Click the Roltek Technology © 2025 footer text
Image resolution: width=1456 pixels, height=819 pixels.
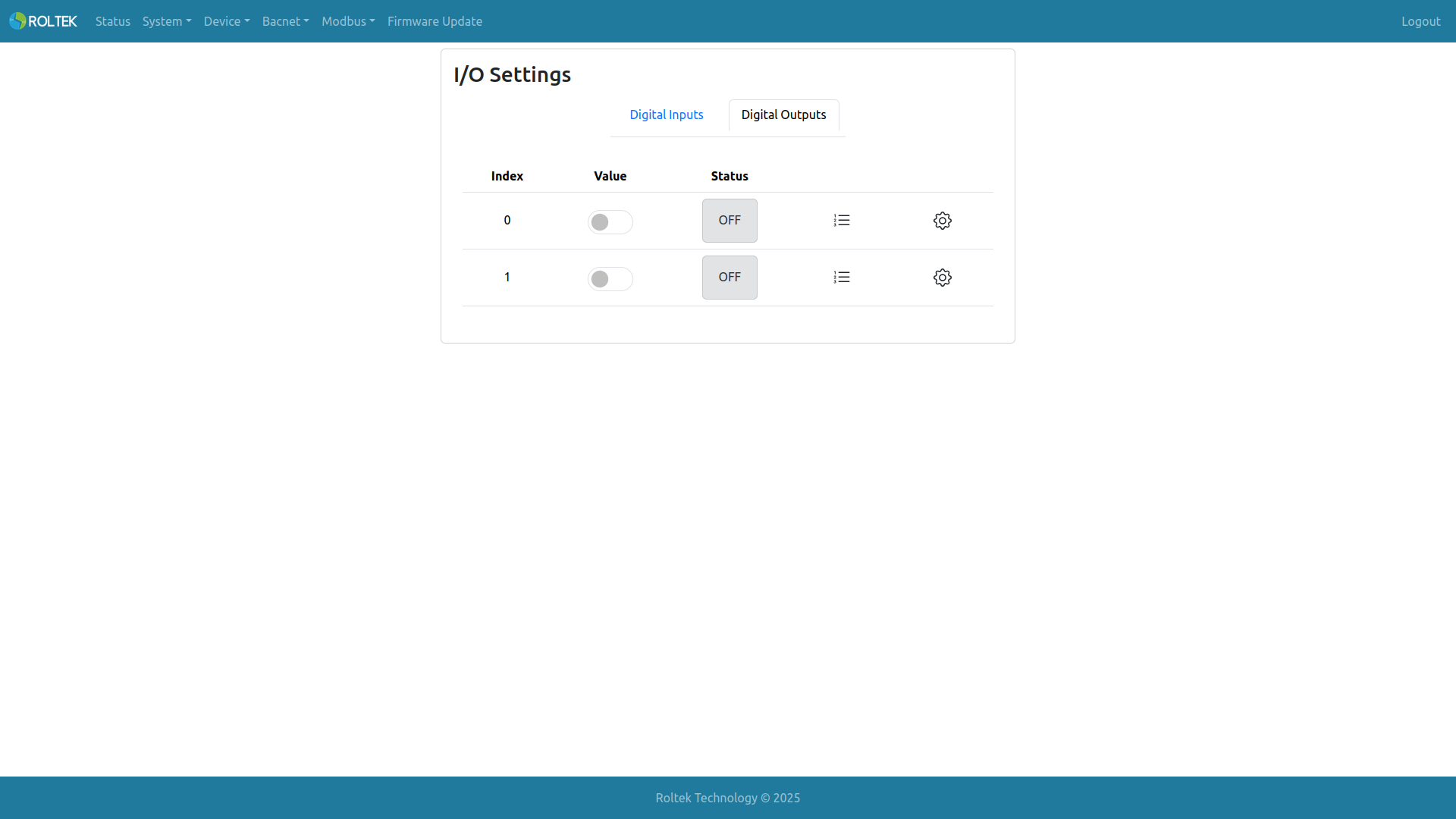tap(728, 798)
